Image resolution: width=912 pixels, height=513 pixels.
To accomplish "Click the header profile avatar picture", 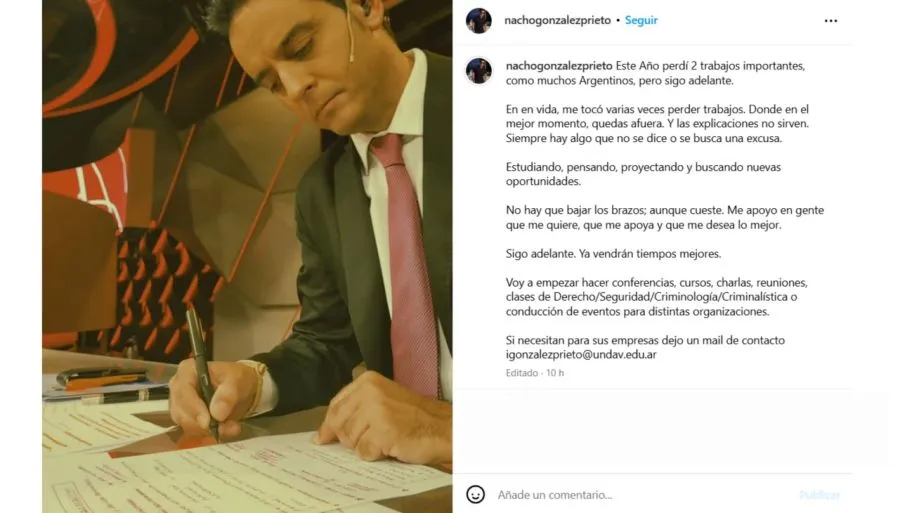I will 479,20.
